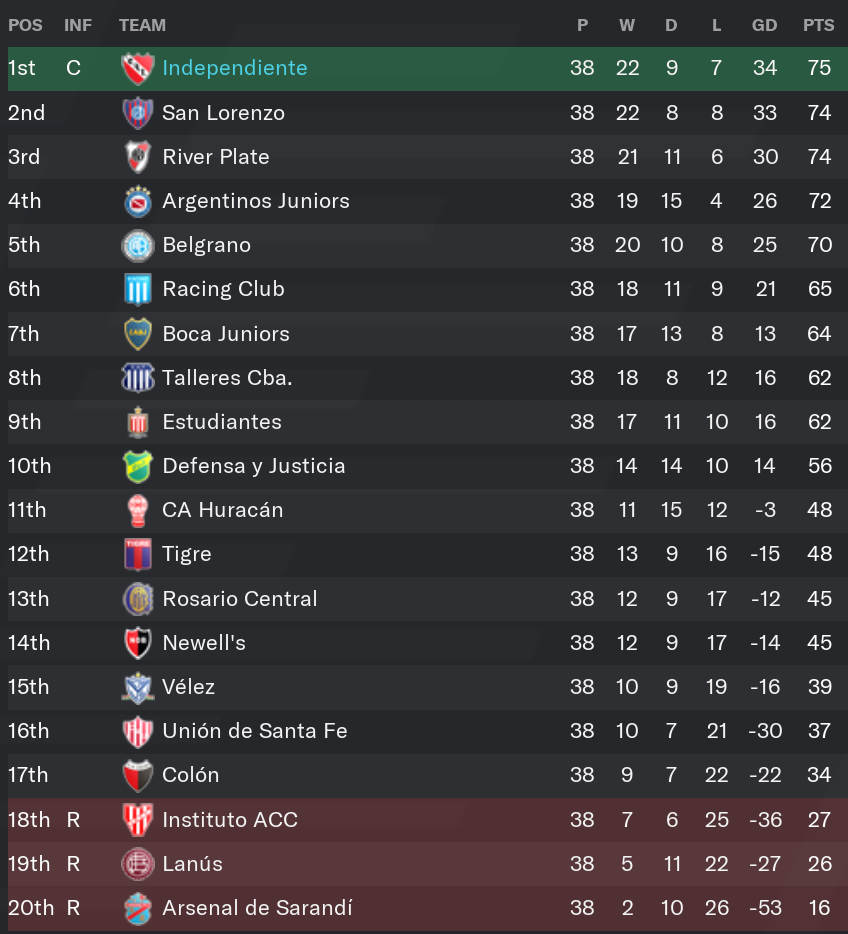848x934 pixels.
Task: Click the Vélez club crest
Action: tap(138, 687)
